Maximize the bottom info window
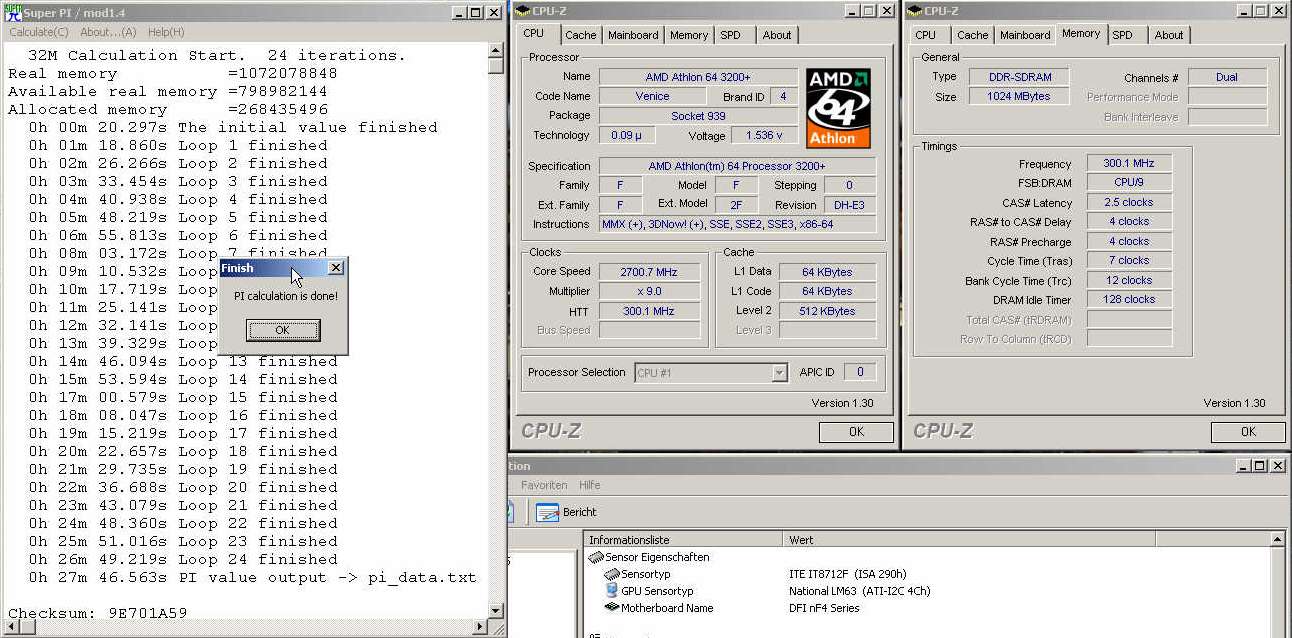1292x638 pixels. coord(1261,466)
